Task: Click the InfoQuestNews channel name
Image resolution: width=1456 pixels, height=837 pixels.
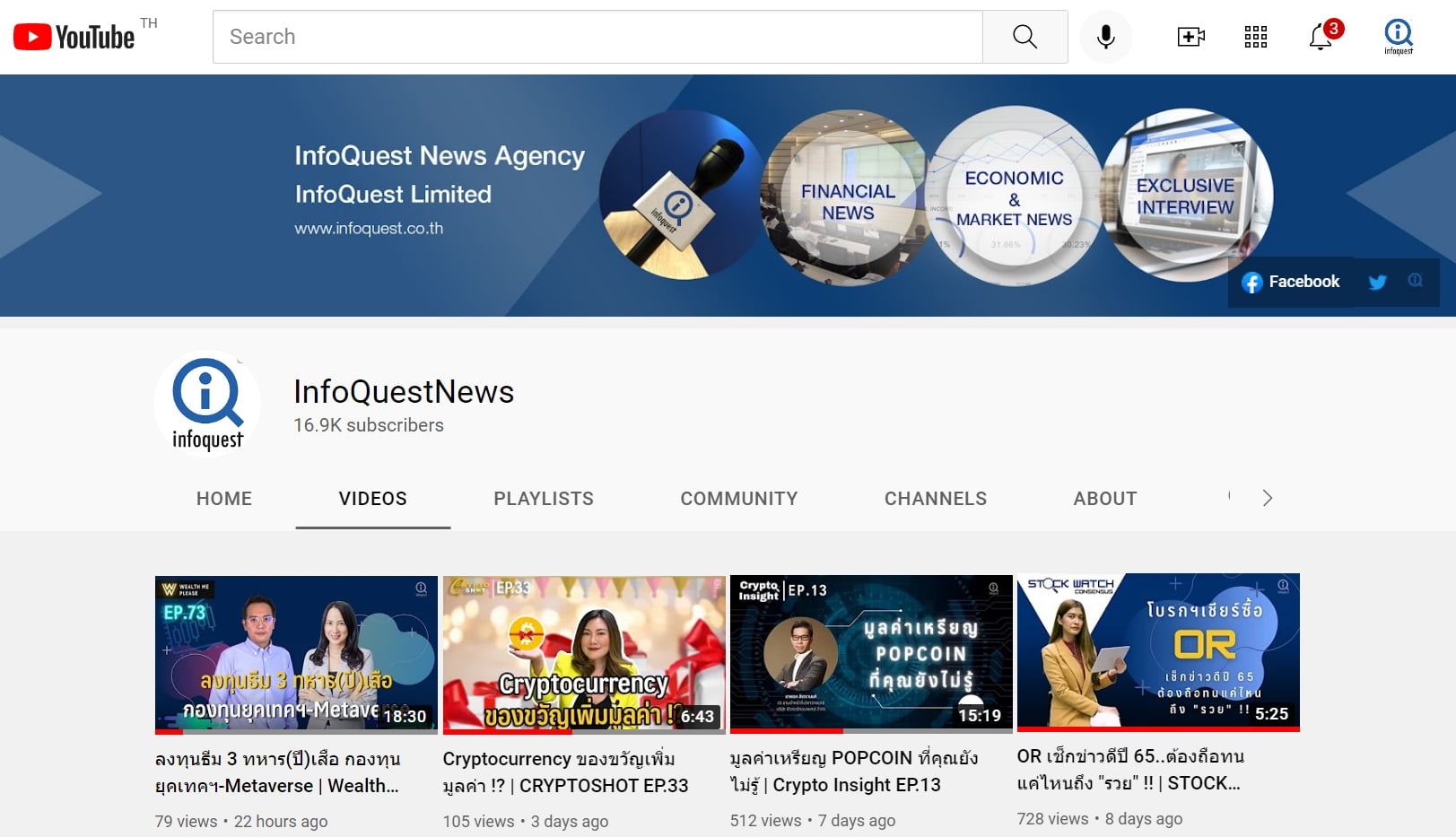Action: [404, 392]
